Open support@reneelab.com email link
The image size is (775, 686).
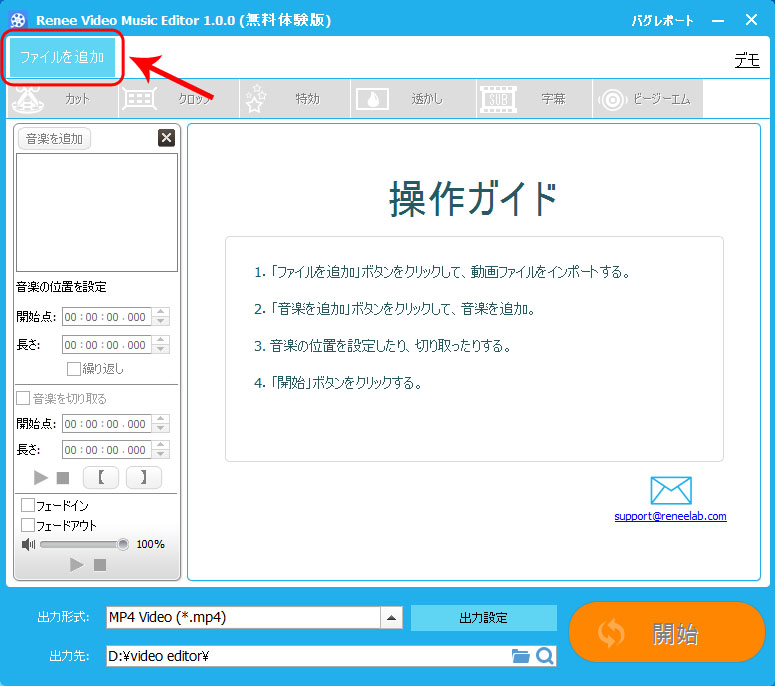(670, 516)
